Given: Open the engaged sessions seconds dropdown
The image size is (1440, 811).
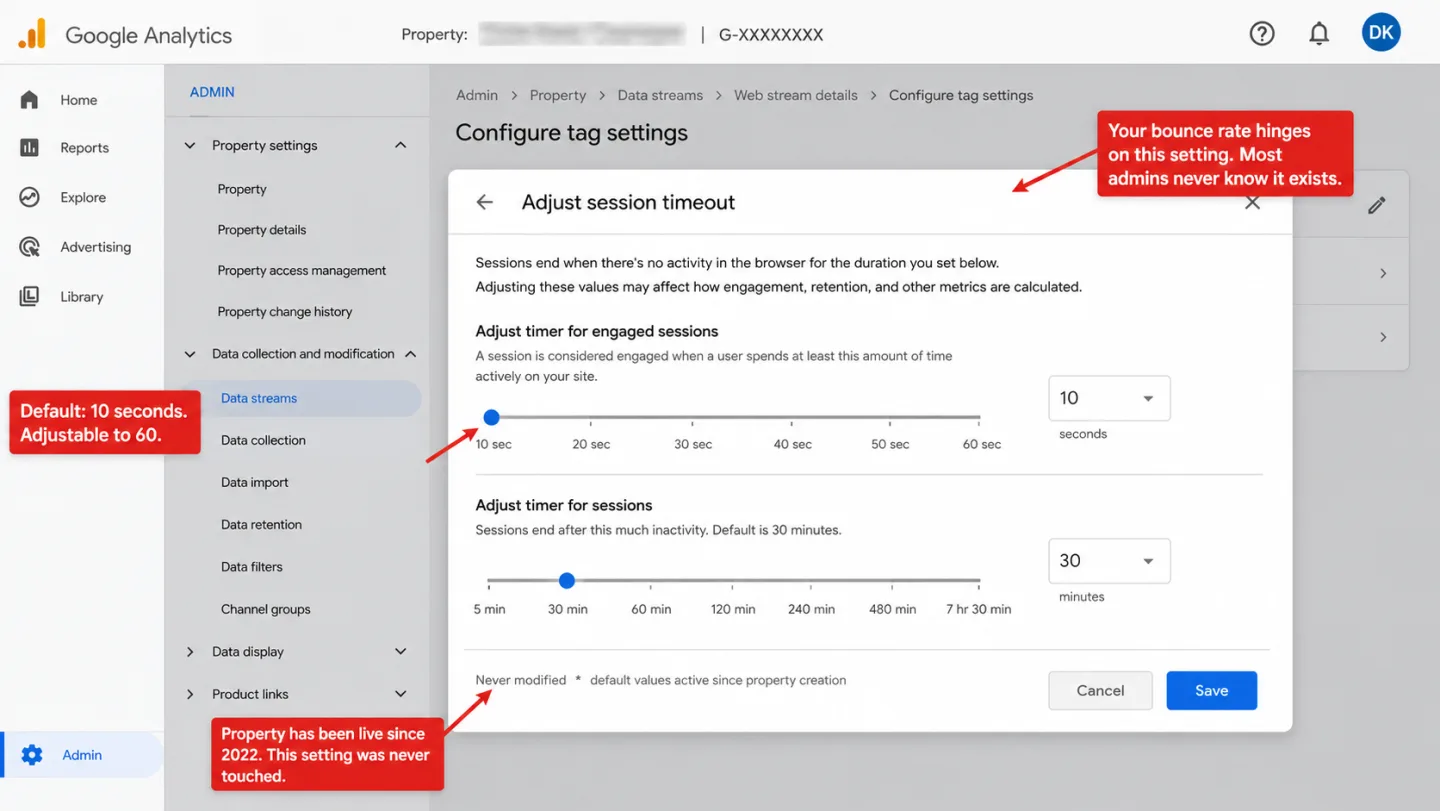Looking at the screenshot, I should pyautogui.click(x=1109, y=398).
